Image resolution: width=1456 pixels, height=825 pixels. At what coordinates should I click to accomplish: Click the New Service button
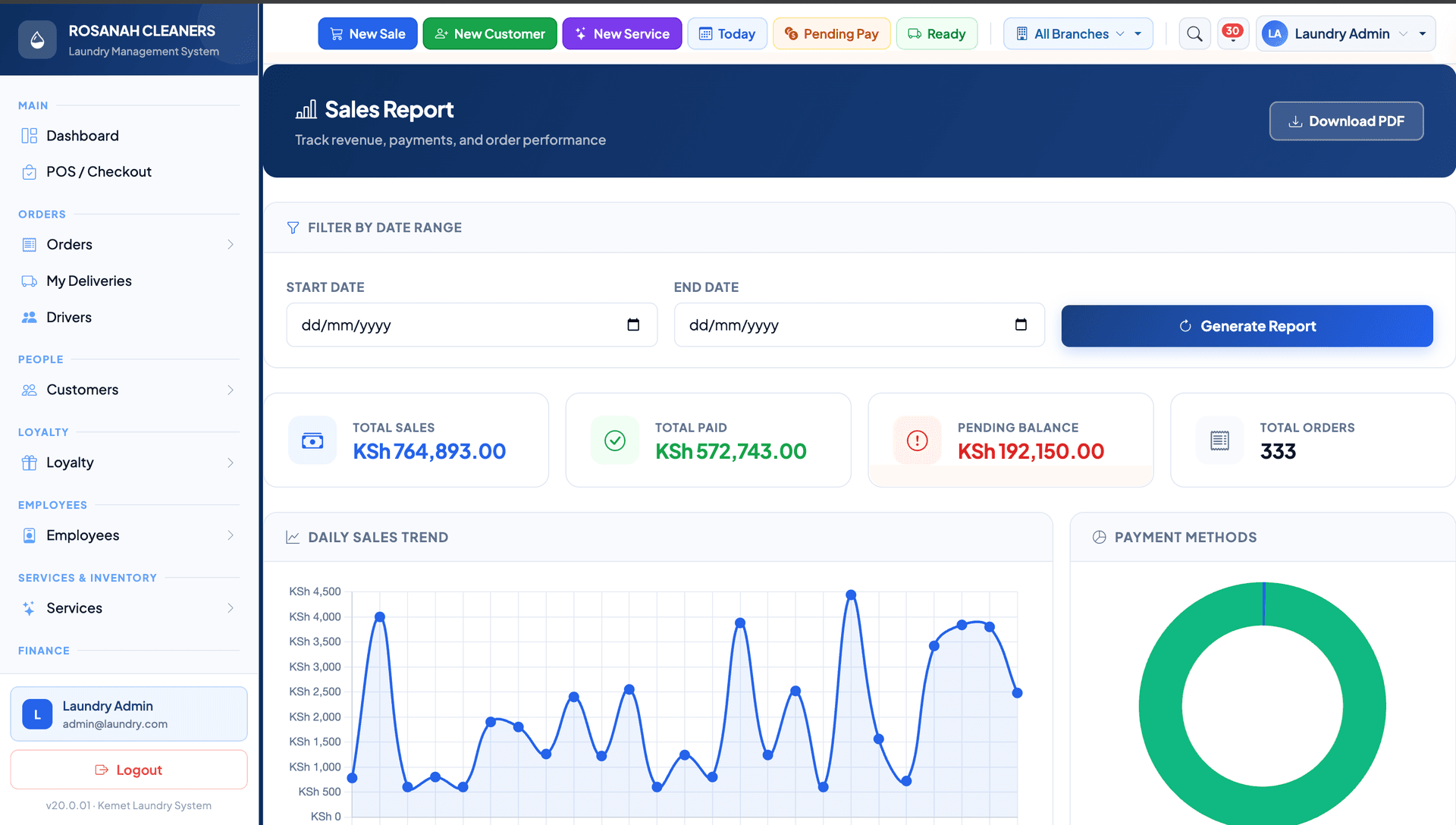click(622, 34)
